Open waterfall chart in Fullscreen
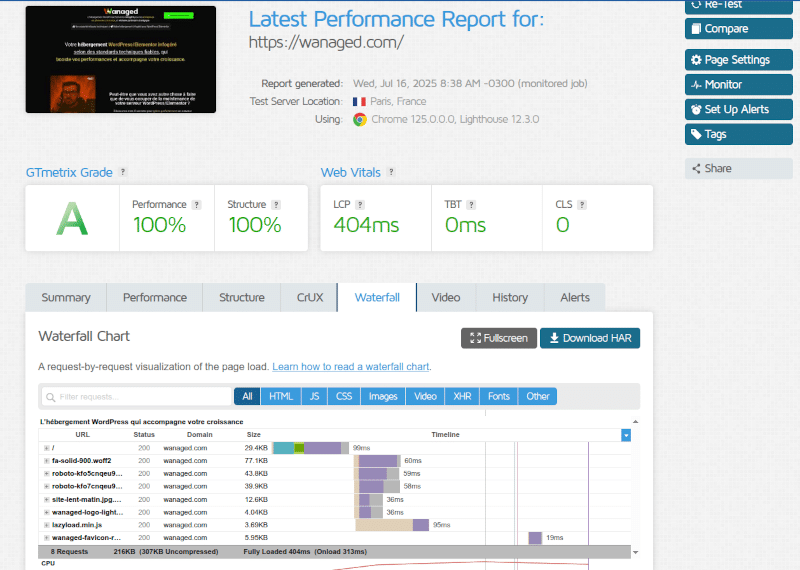800x570 pixels. (x=498, y=338)
